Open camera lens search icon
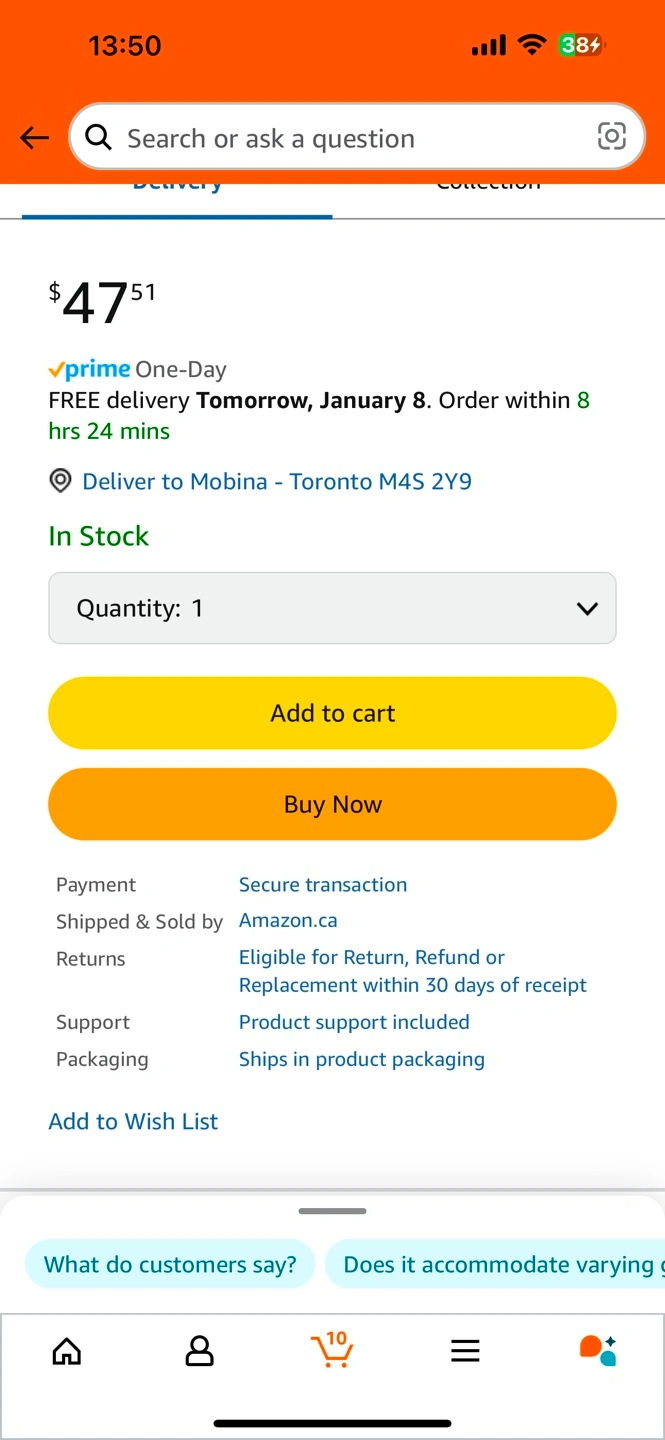 coord(611,136)
